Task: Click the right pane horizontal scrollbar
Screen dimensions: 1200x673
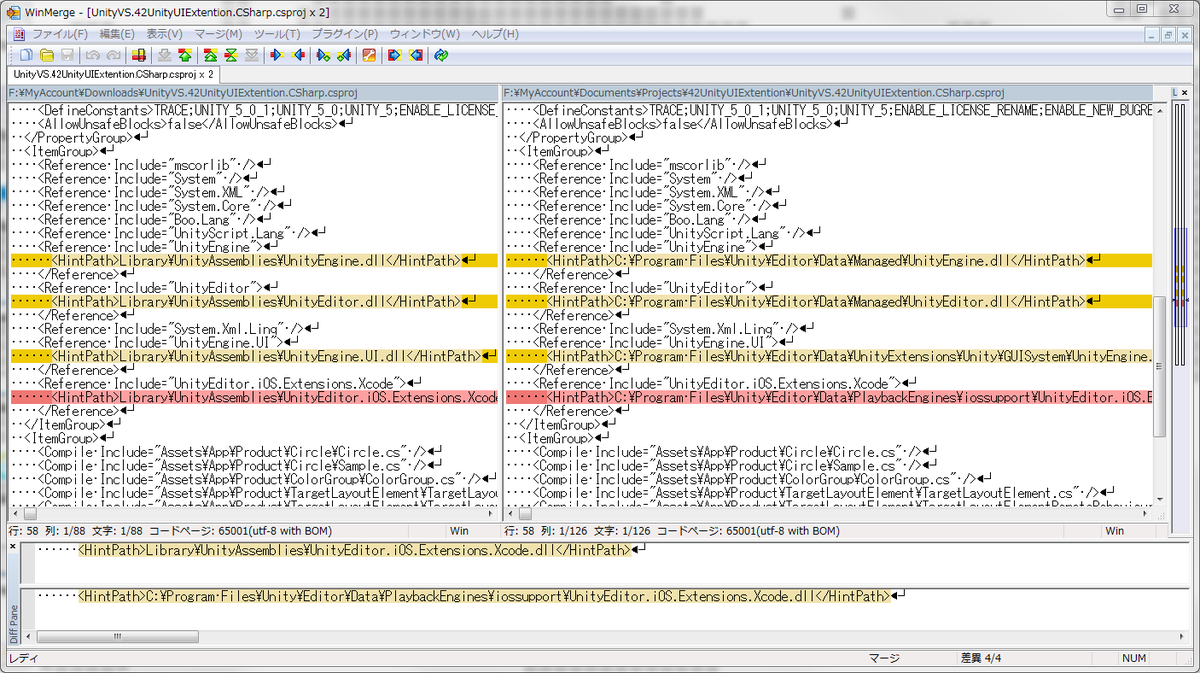Action: click(830, 515)
